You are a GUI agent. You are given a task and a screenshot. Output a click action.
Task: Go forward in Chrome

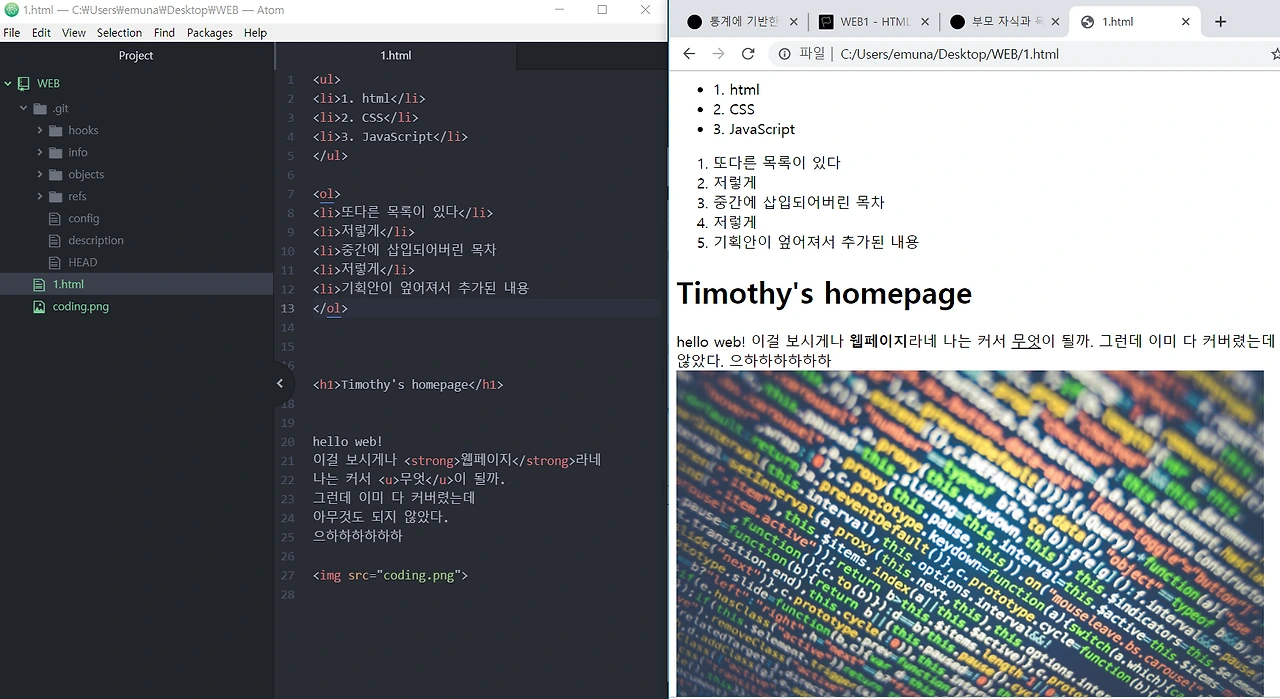(718, 54)
